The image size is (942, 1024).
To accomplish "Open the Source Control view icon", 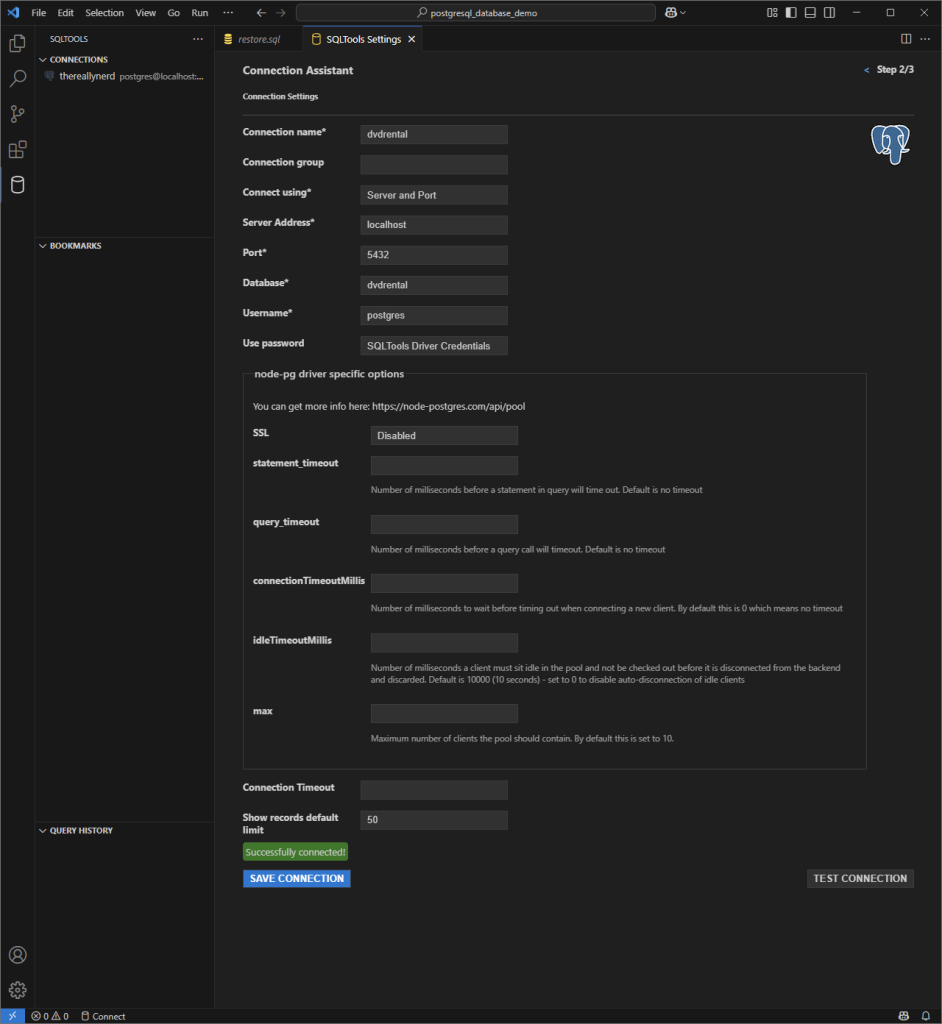I will pos(17,114).
